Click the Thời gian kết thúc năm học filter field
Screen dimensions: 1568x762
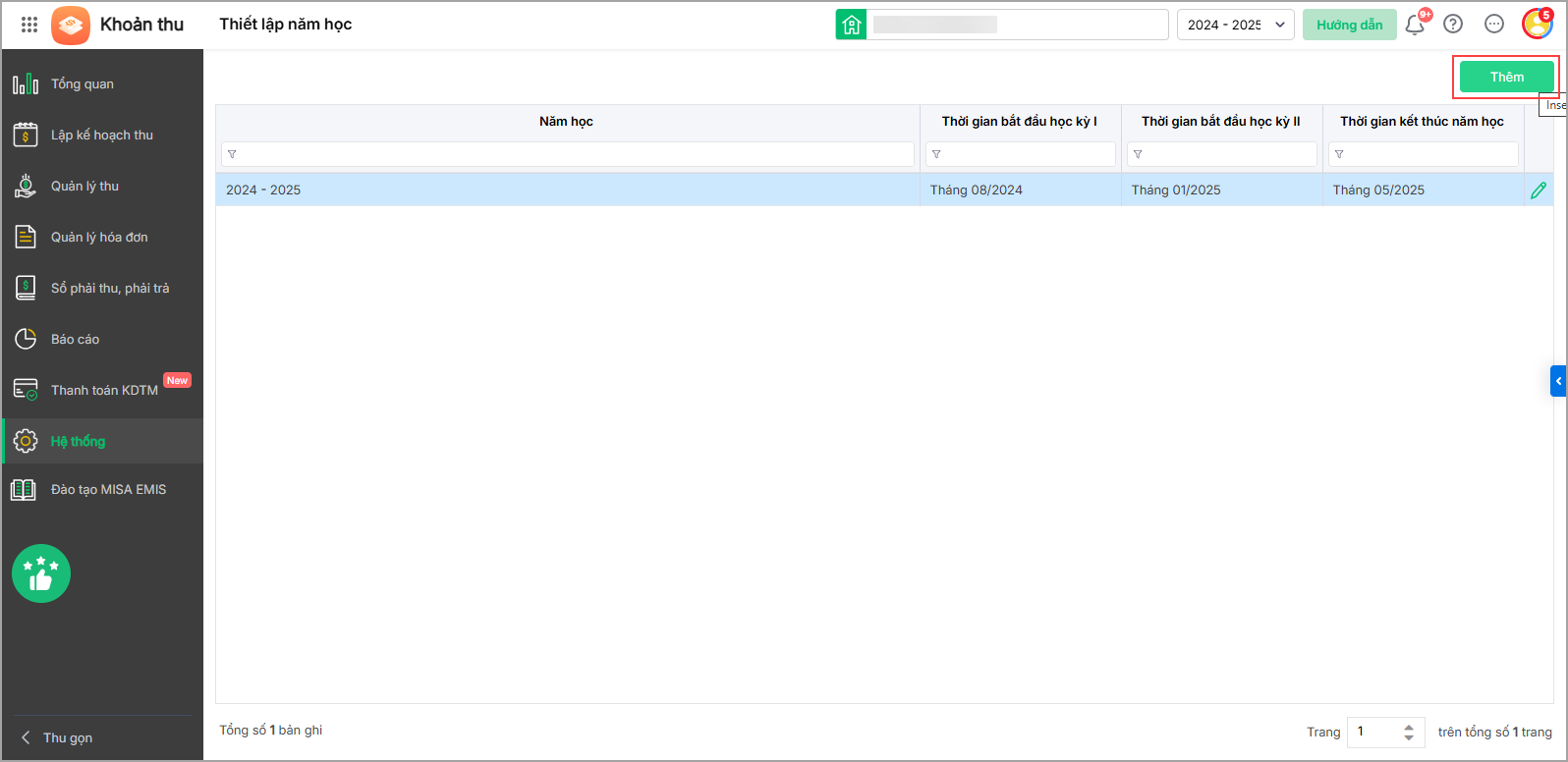click(x=1423, y=154)
